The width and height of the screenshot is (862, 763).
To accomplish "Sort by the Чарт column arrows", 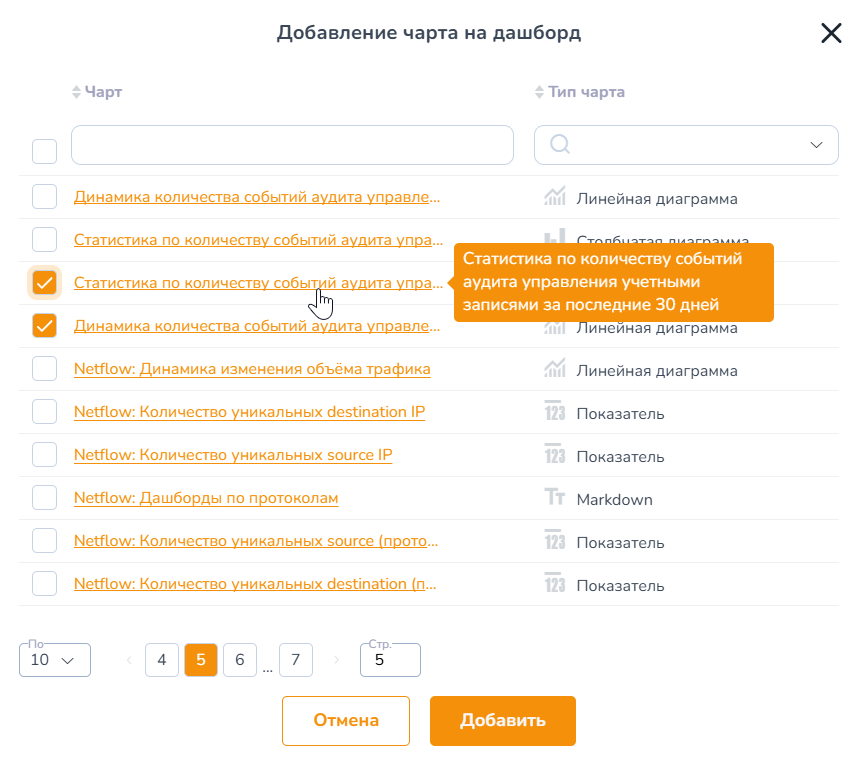I will pyautogui.click(x=76, y=92).
